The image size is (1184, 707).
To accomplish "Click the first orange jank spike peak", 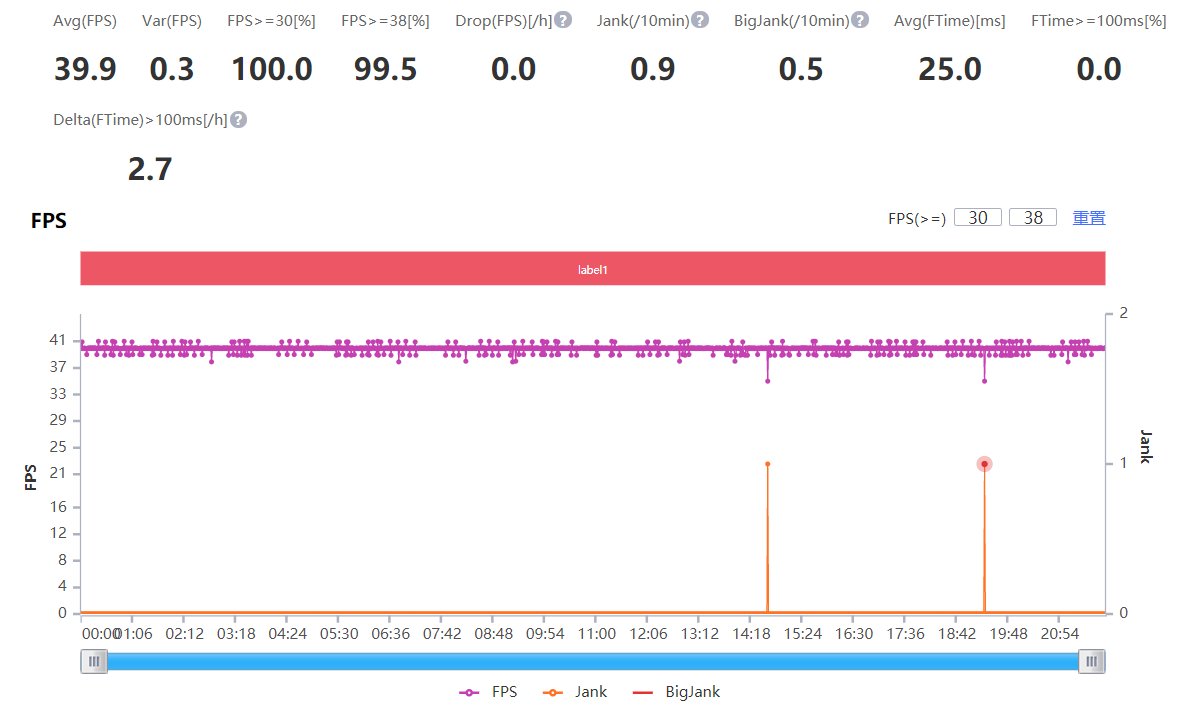I will [767, 464].
